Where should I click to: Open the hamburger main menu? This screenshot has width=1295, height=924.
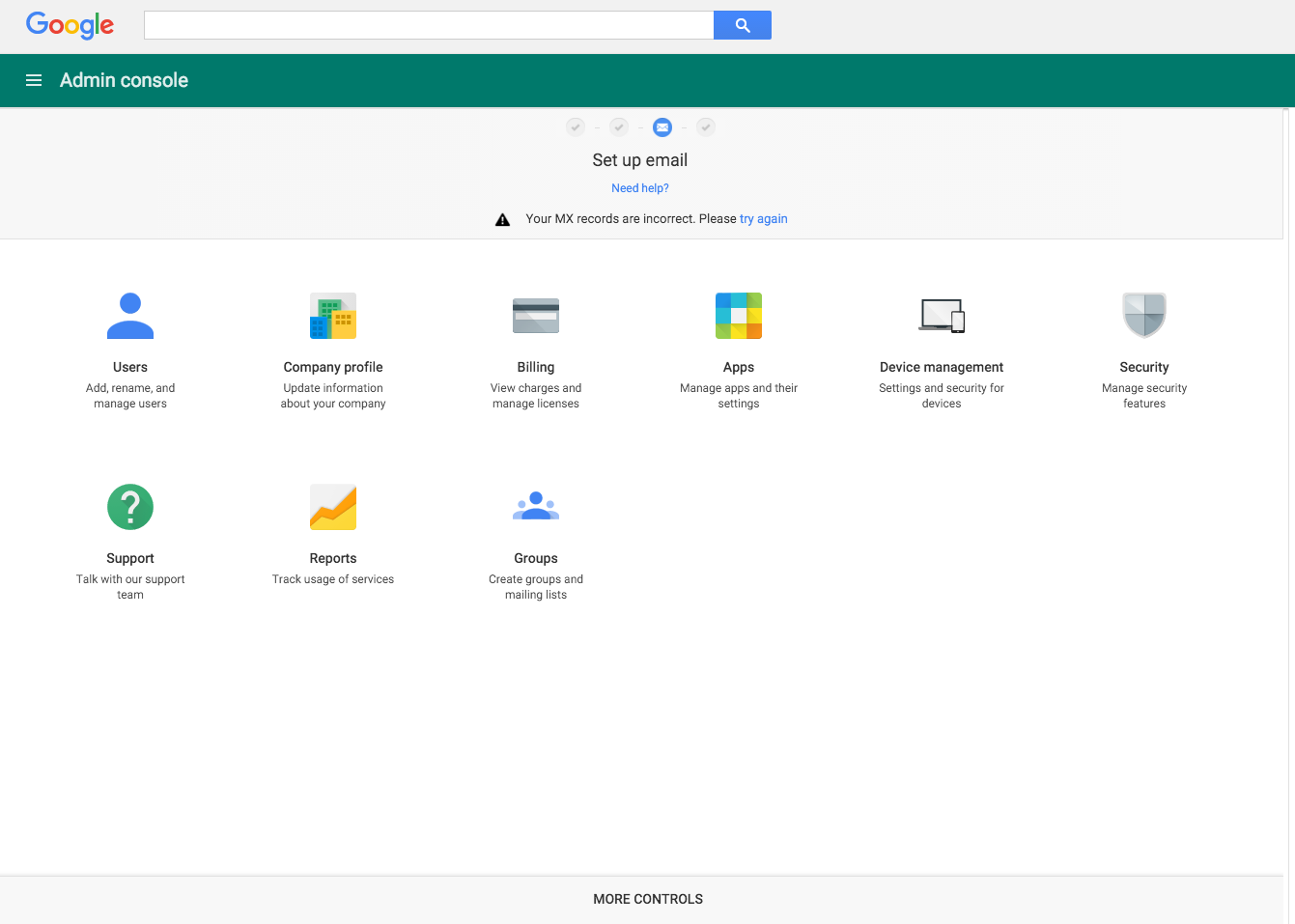tap(34, 80)
